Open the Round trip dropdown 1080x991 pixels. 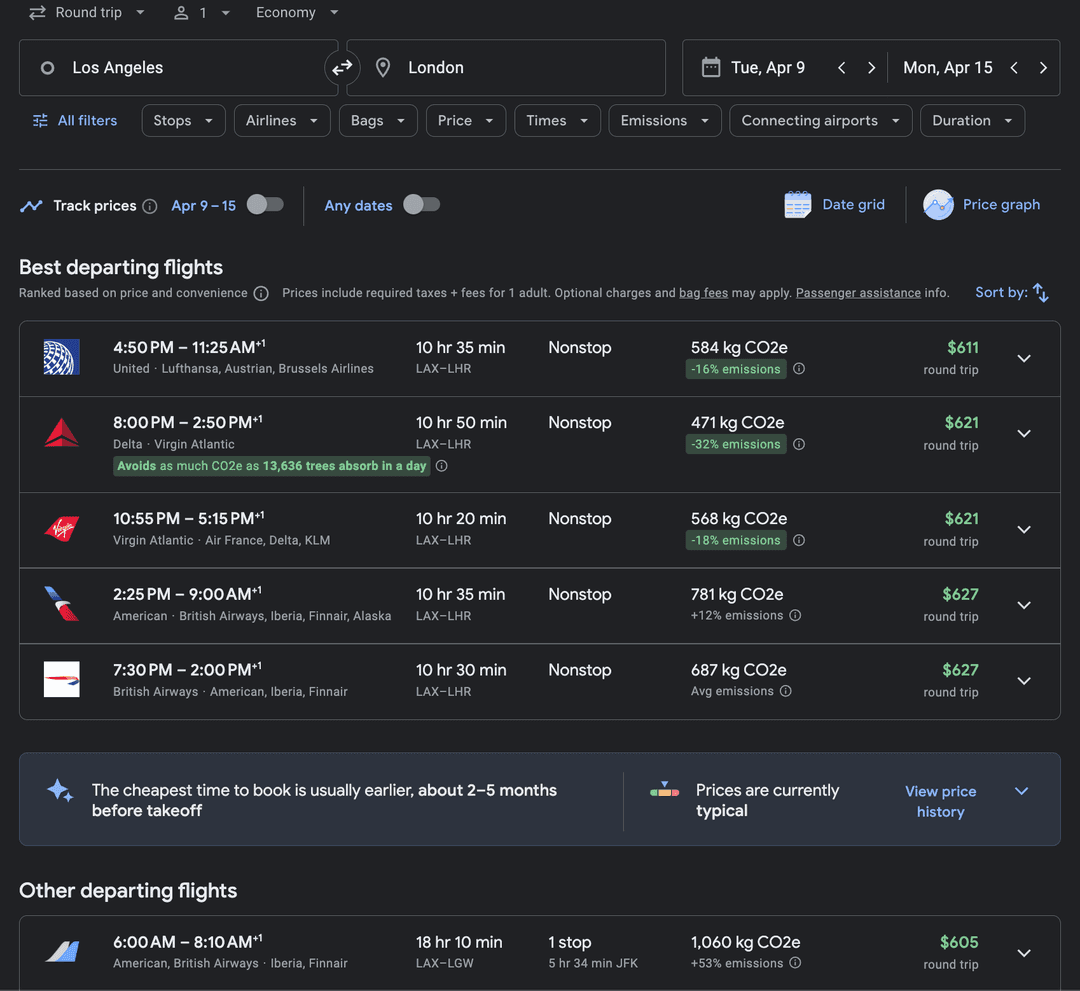(87, 12)
